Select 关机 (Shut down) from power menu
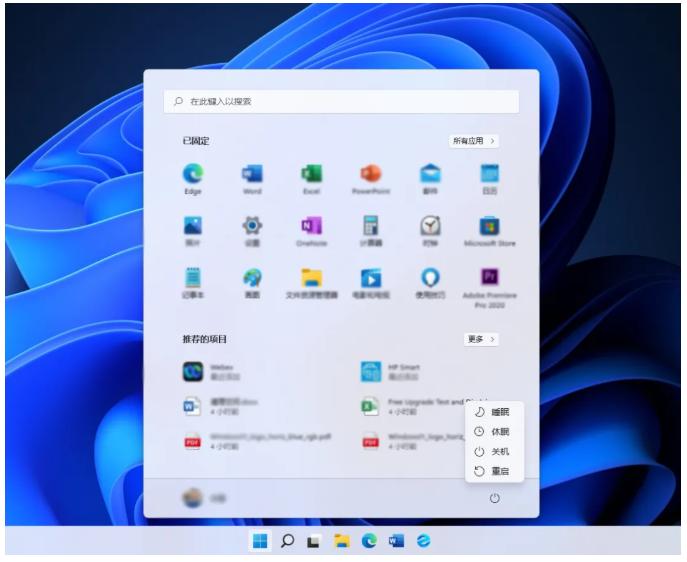This screenshot has width=687, height=562. (493, 451)
